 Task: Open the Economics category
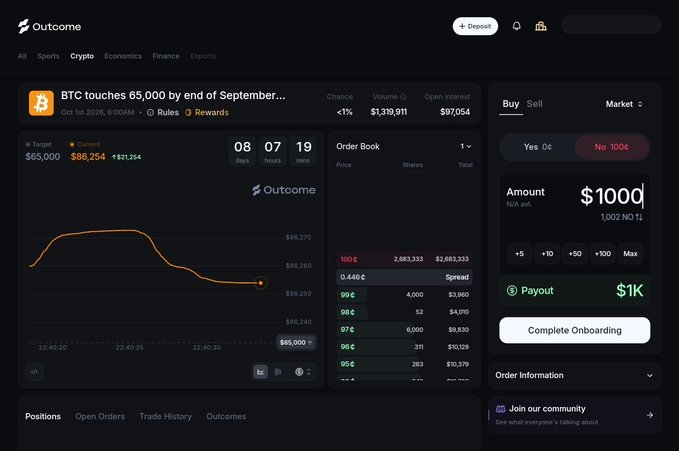[123, 56]
